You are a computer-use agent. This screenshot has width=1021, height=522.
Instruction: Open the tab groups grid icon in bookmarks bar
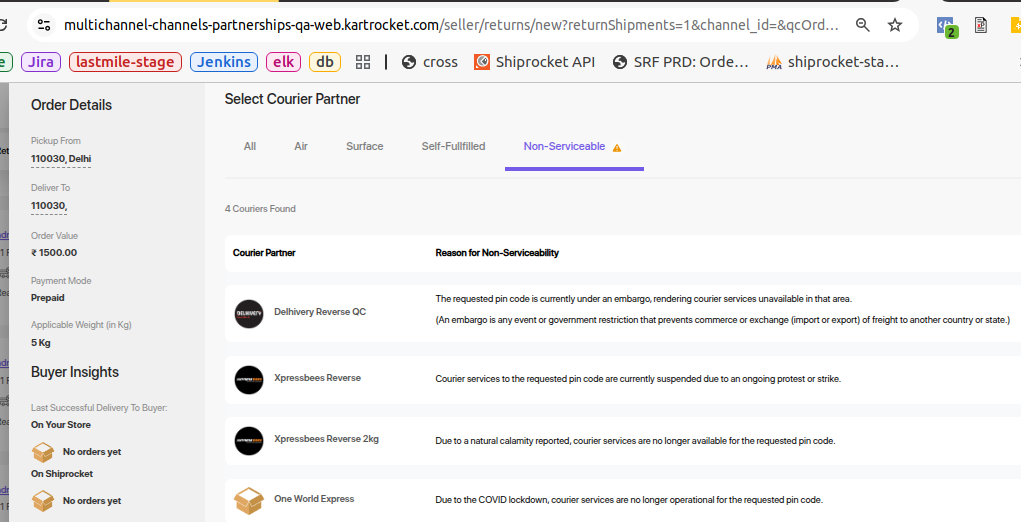(363, 62)
